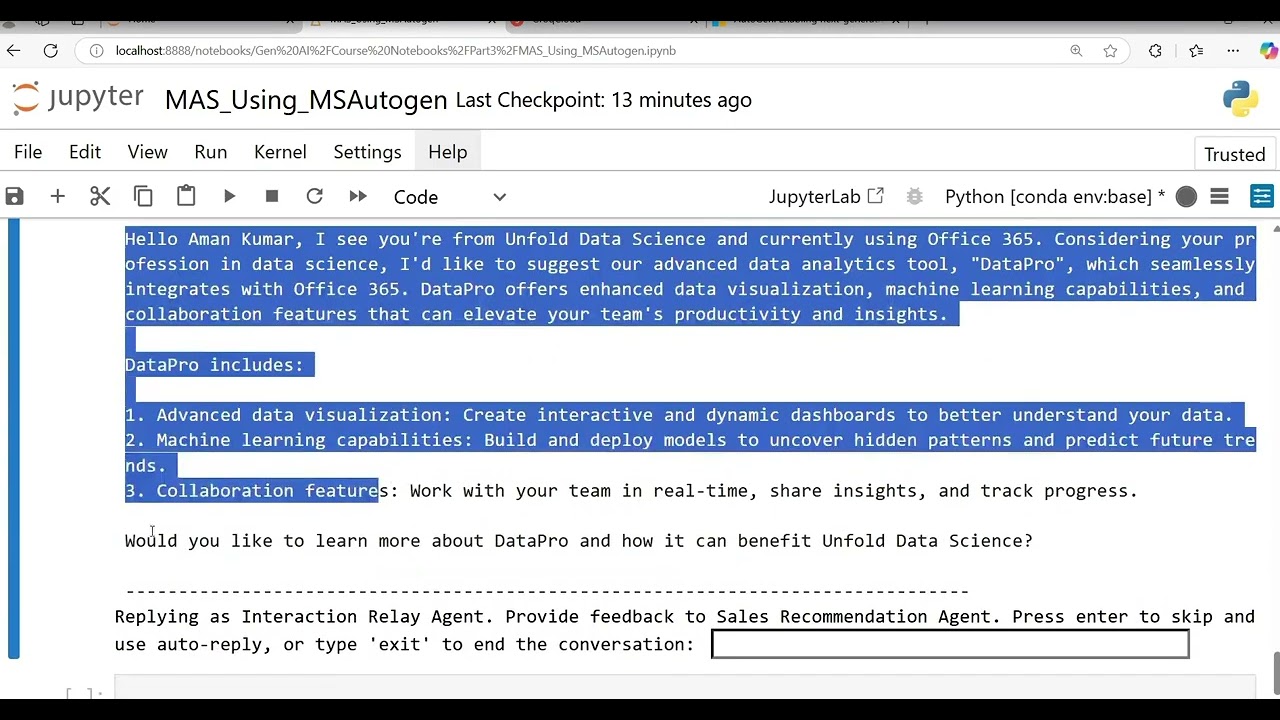Open the cell type Code dropdown
This screenshot has height=720, width=1280.
click(x=450, y=197)
